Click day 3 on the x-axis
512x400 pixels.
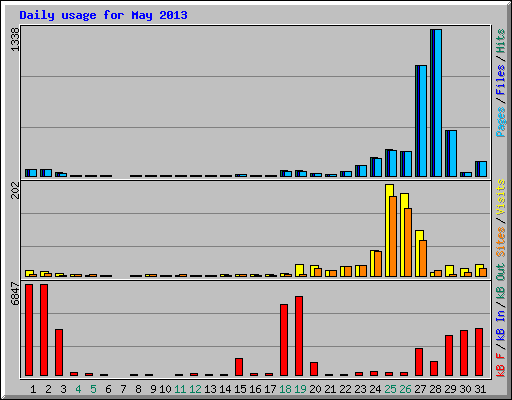pyautogui.click(x=63, y=389)
